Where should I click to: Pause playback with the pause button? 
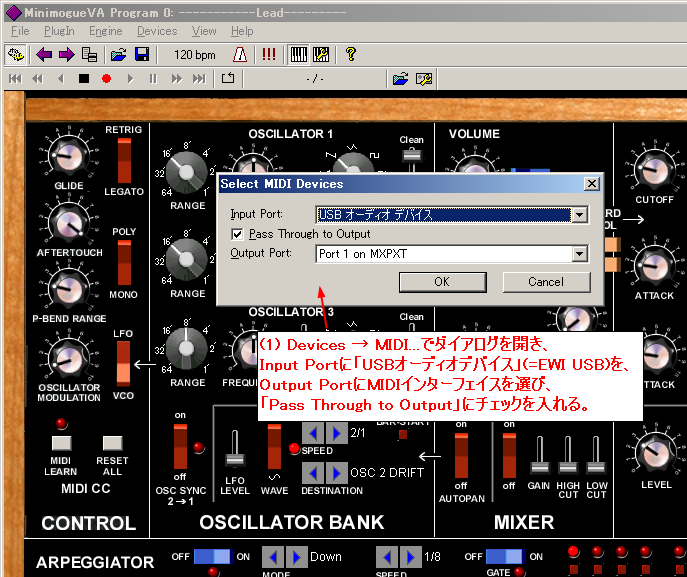[x=153, y=79]
